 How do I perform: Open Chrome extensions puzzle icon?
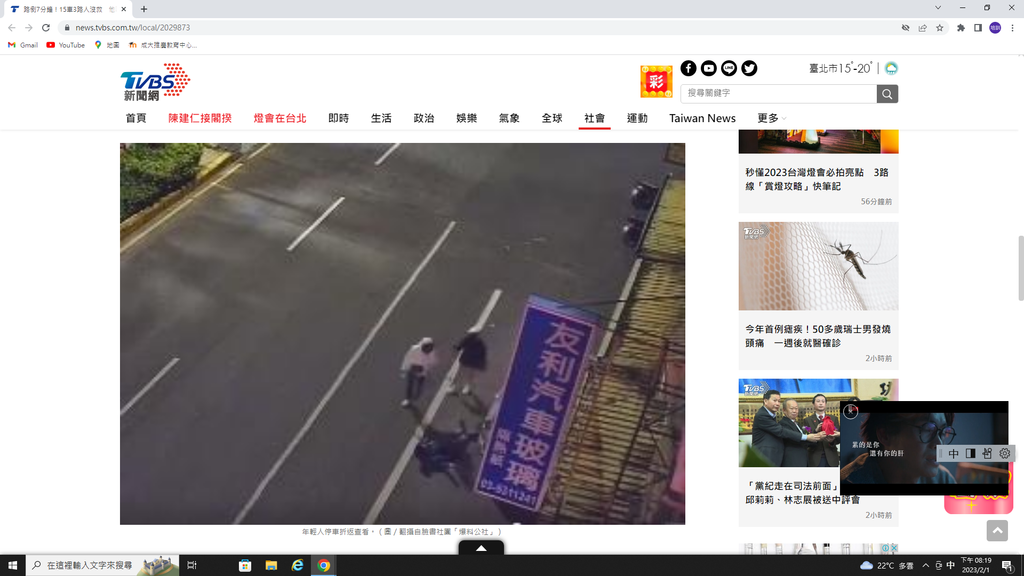pos(961,28)
